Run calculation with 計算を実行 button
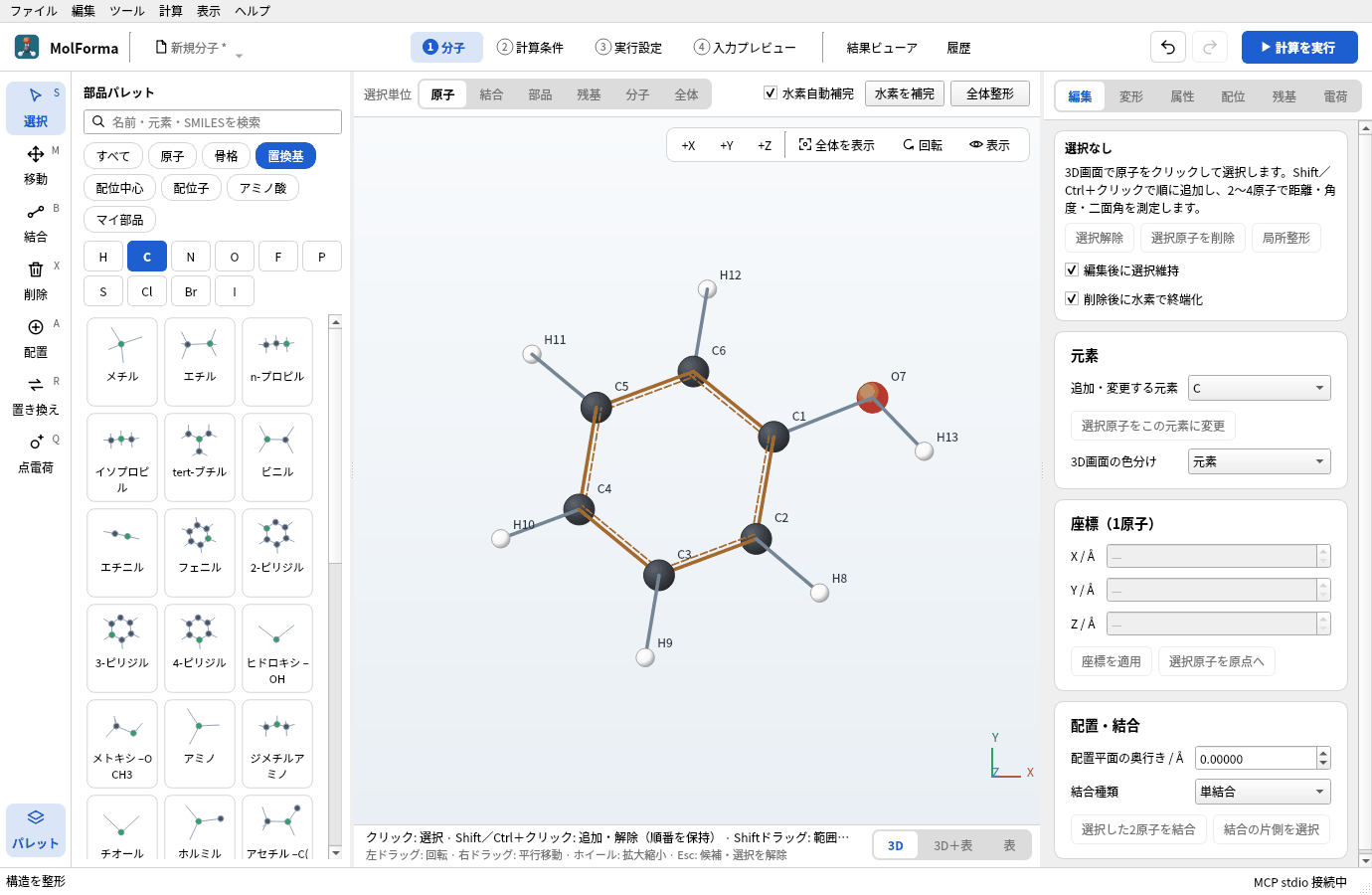The width and height of the screenshot is (1372, 895). click(x=1299, y=47)
